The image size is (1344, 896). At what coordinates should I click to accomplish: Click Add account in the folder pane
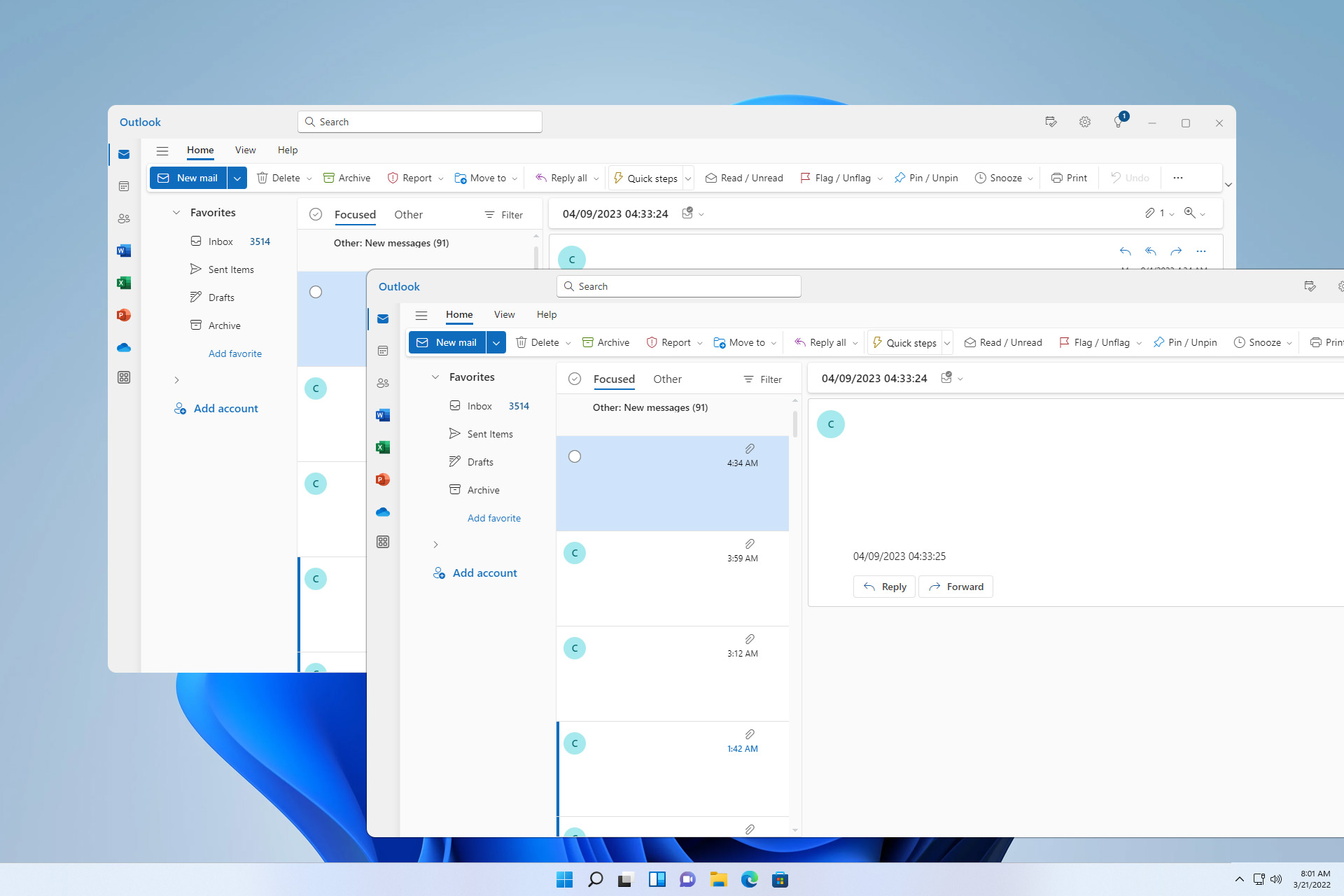pyautogui.click(x=484, y=573)
